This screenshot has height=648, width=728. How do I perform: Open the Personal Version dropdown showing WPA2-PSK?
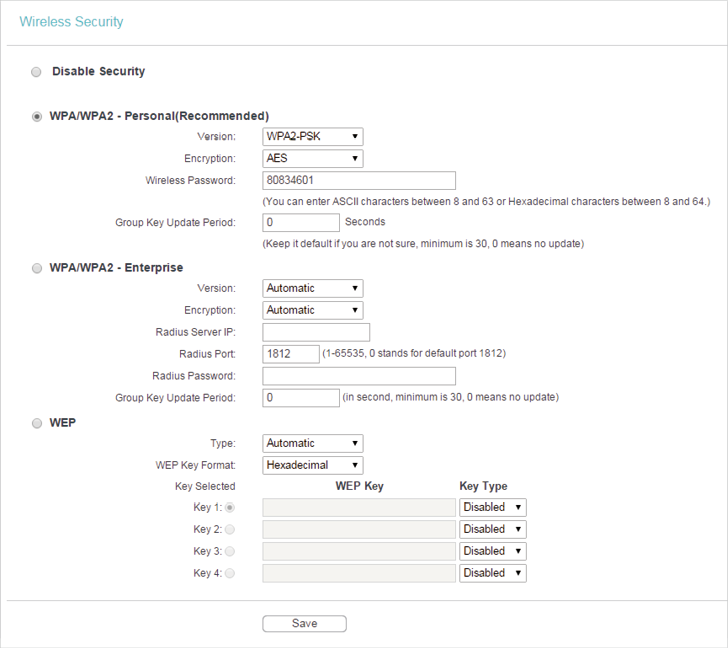312,136
